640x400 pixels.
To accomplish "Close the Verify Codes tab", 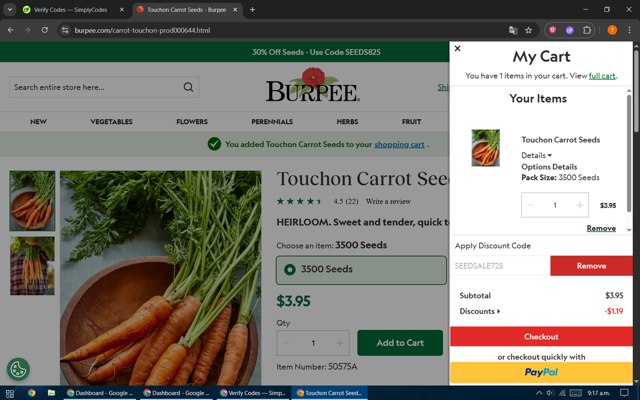I will [122, 9].
